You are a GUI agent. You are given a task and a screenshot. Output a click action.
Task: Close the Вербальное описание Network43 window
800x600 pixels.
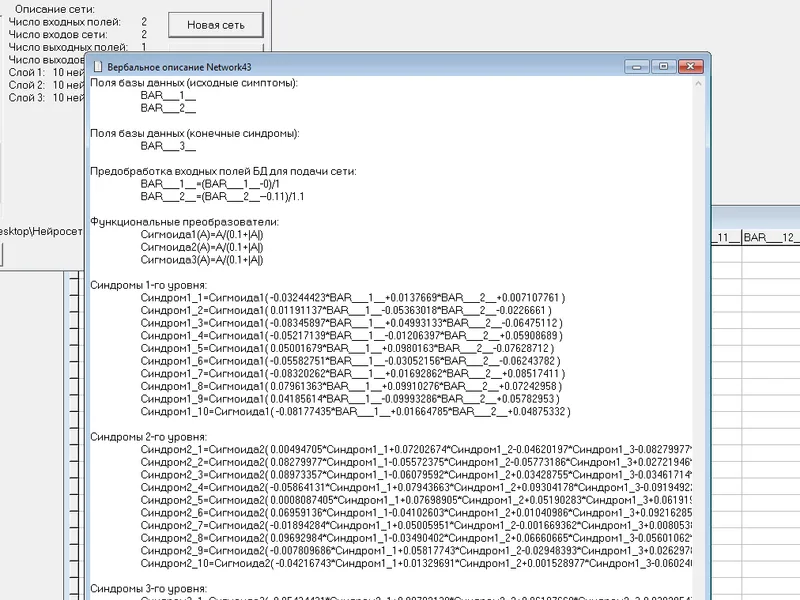[690, 66]
